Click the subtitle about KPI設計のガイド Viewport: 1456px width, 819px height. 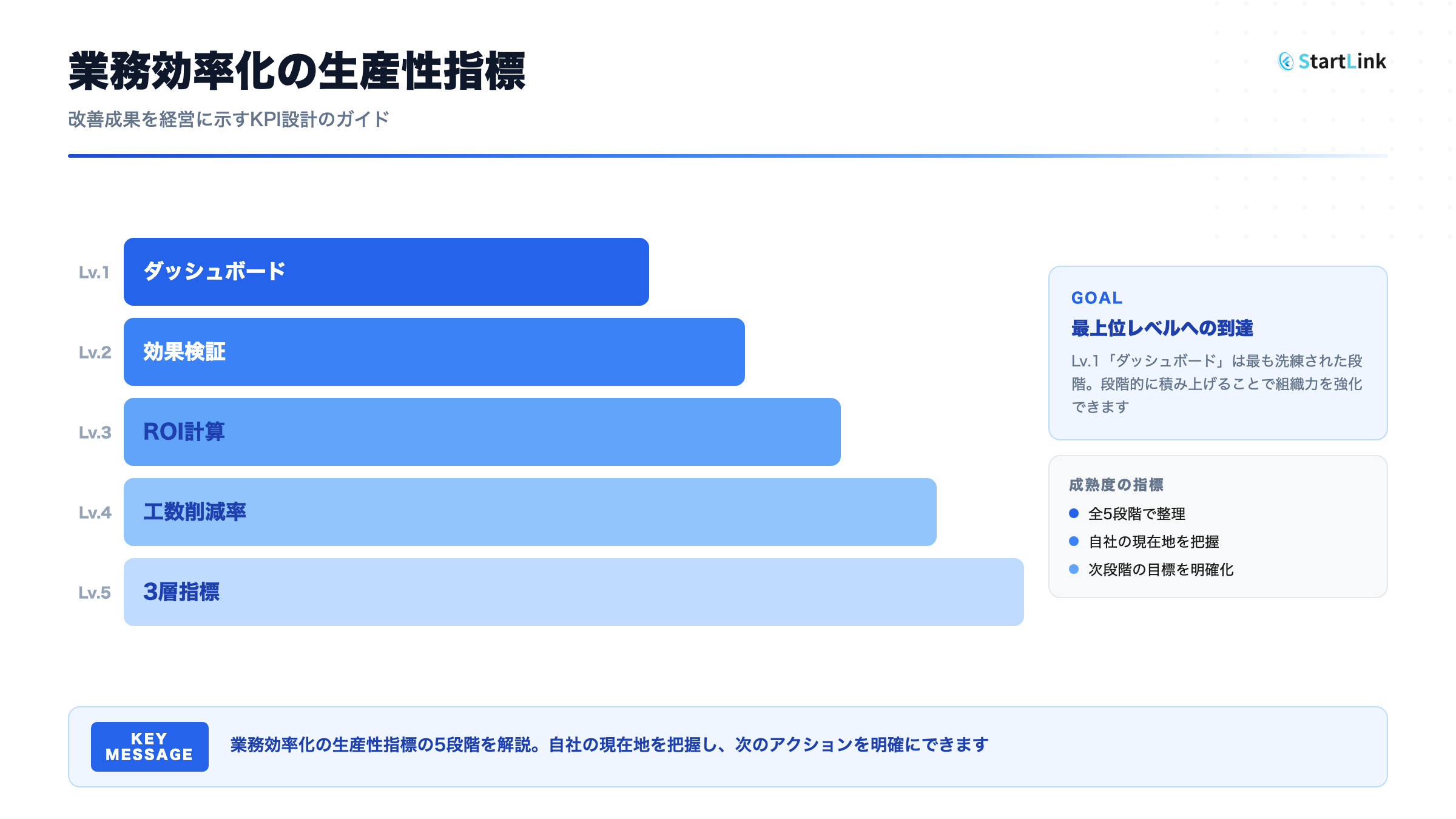coord(228,120)
